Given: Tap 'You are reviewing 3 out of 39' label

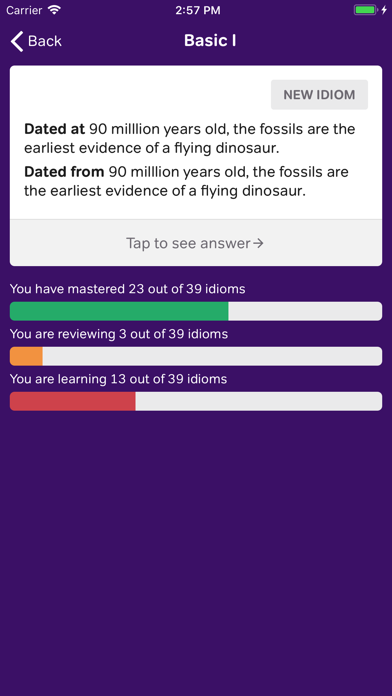Looking at the screenshot, I should click(x=119, y=334).
